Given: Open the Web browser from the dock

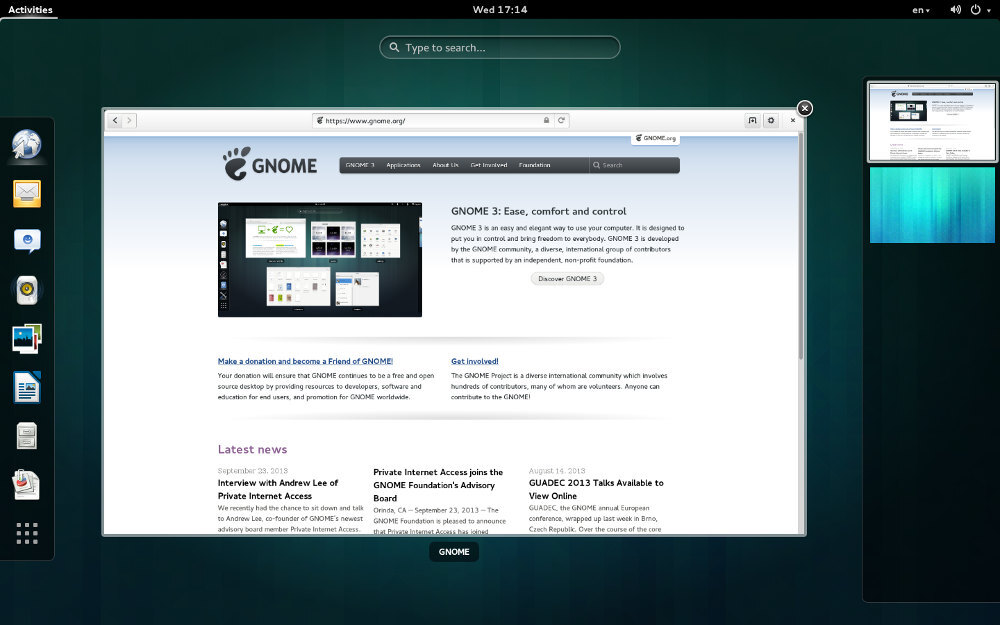Looking at the screenshot, I should [x=27, y=144].
